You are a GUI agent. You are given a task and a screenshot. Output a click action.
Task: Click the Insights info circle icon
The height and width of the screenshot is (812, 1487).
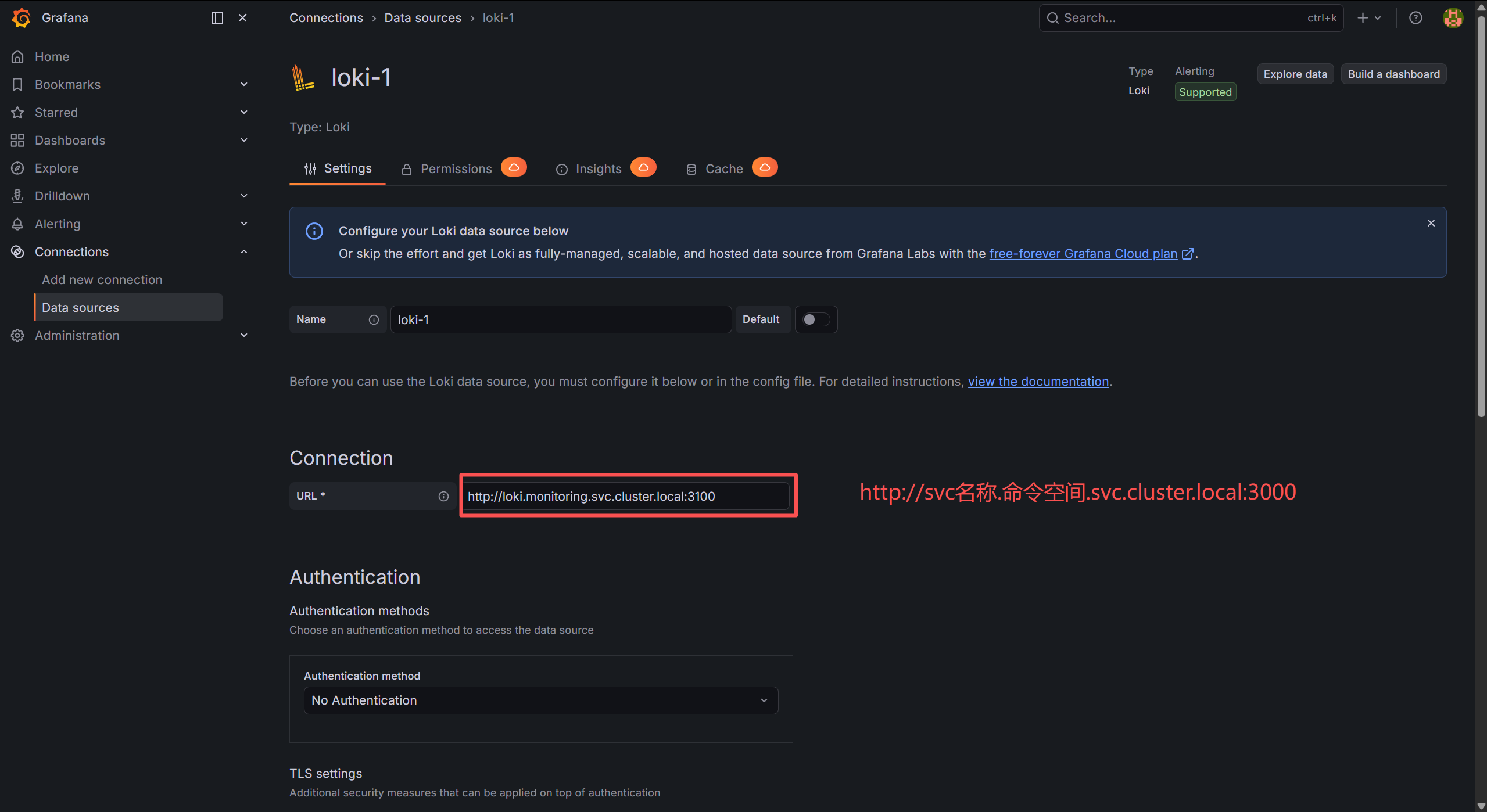pos(562,170)
